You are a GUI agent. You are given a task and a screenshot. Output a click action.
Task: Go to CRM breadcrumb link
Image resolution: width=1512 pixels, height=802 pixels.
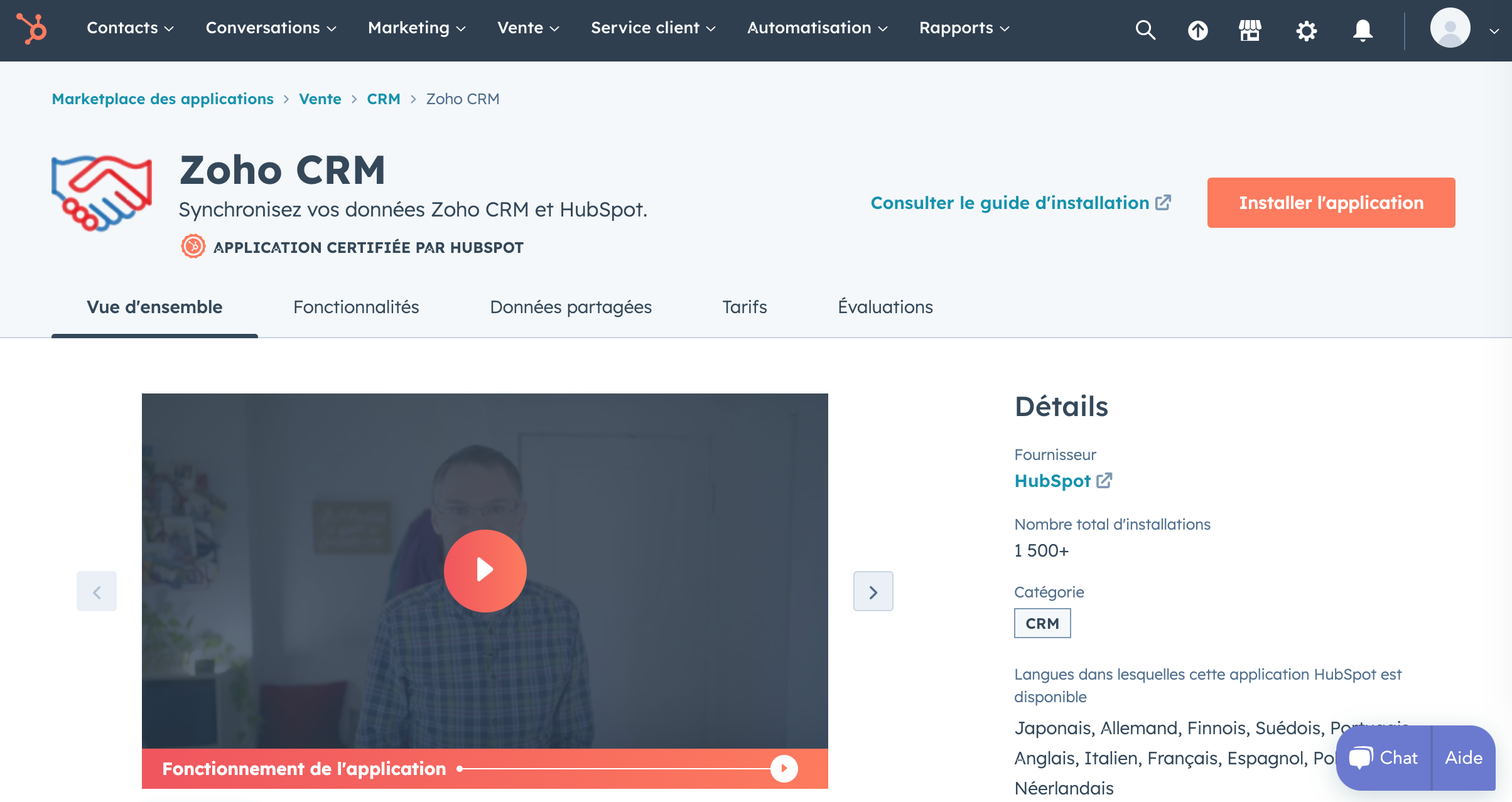pos(384,99)
